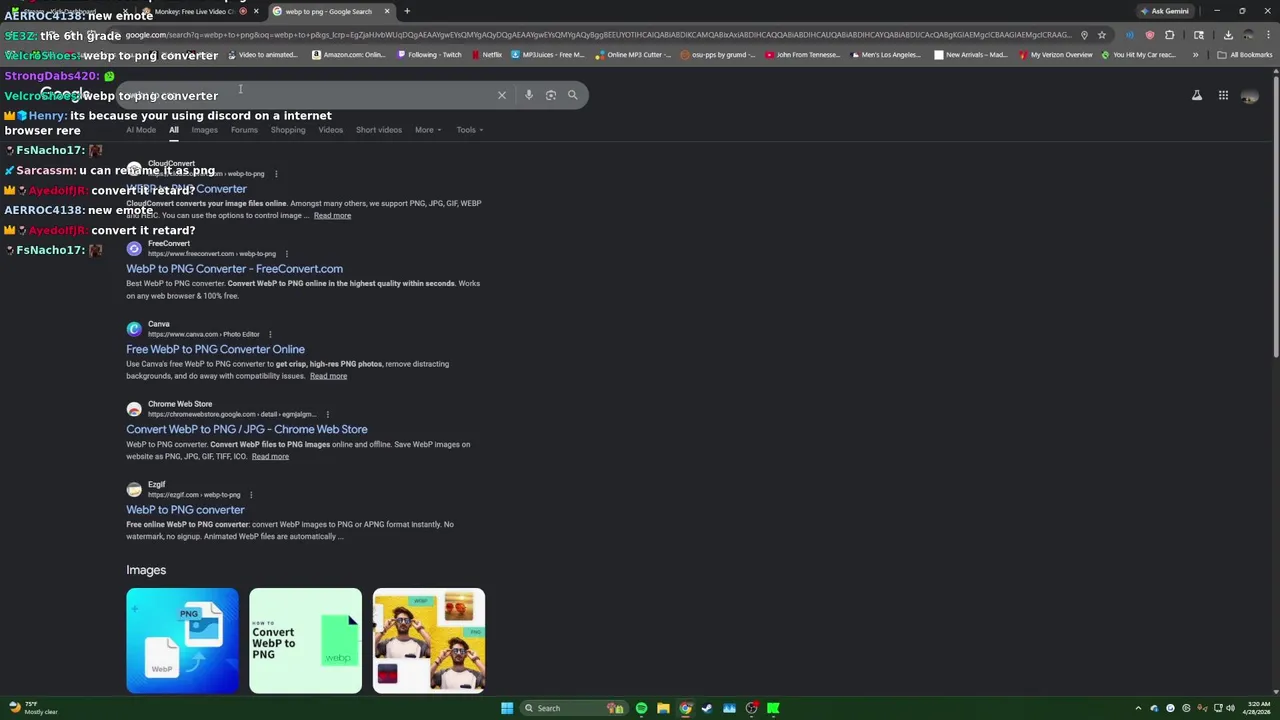
Task: Open Netflix bookmark
Action: (x=487, y=55)
